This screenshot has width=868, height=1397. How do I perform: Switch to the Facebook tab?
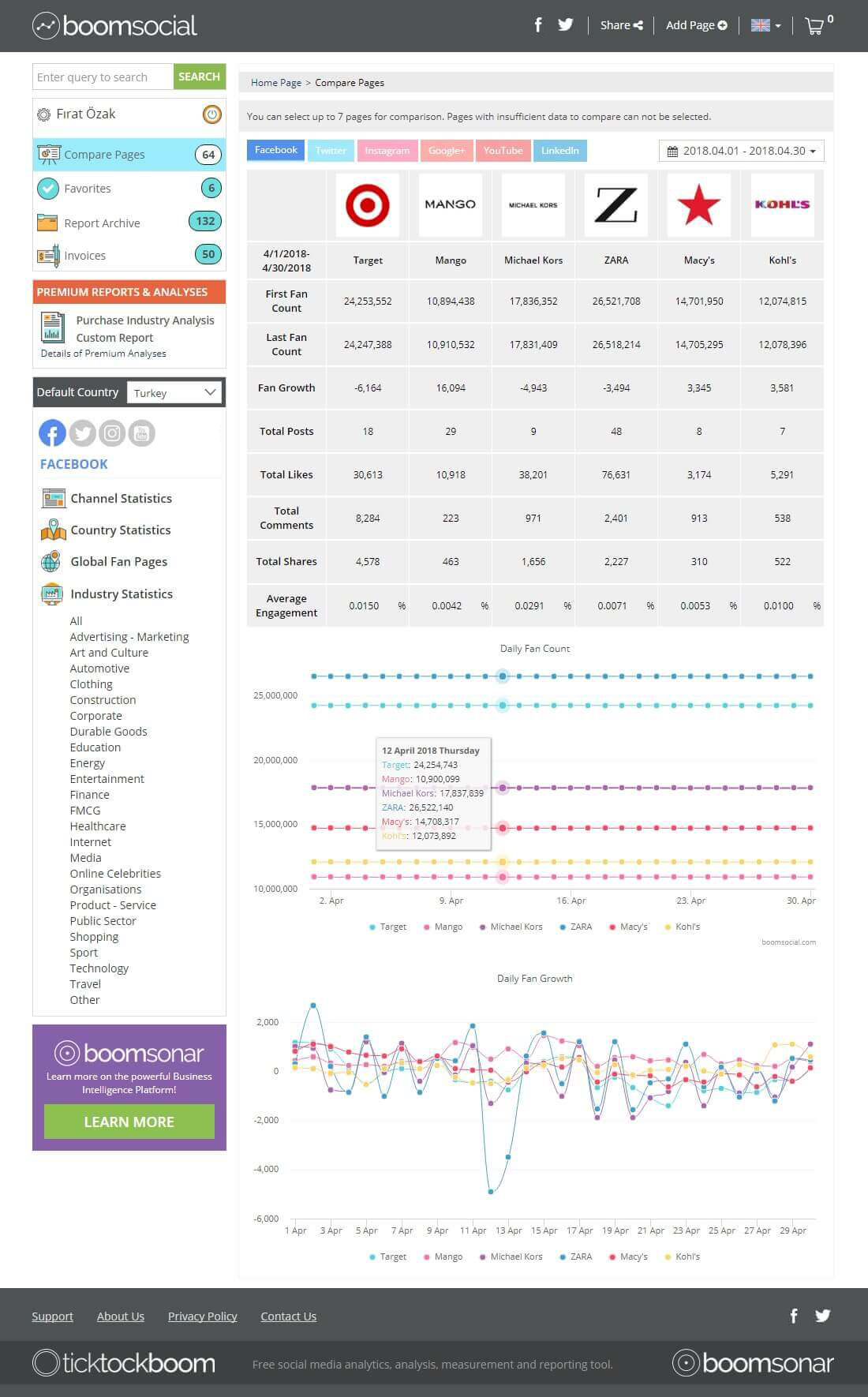[276, 150]
